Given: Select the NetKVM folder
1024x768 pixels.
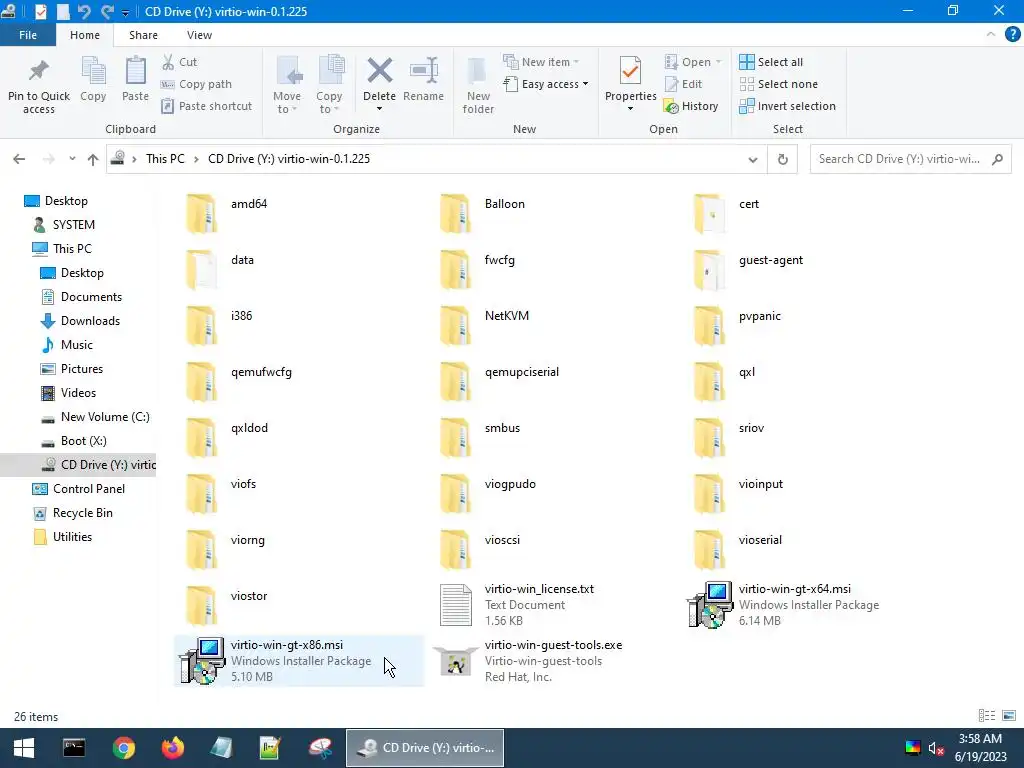Looking at the screenshot, I should [485, 325].
